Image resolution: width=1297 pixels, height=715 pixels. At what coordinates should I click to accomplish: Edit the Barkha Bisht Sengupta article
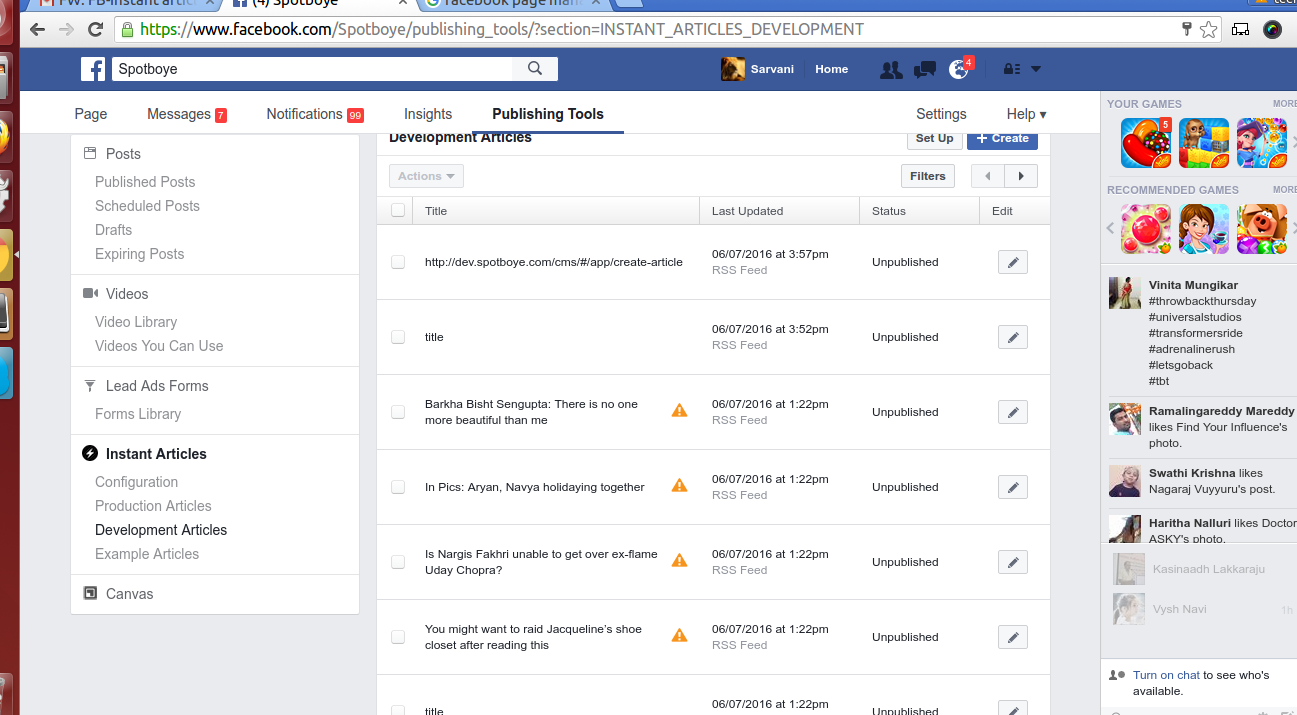tap(1013, 412)
